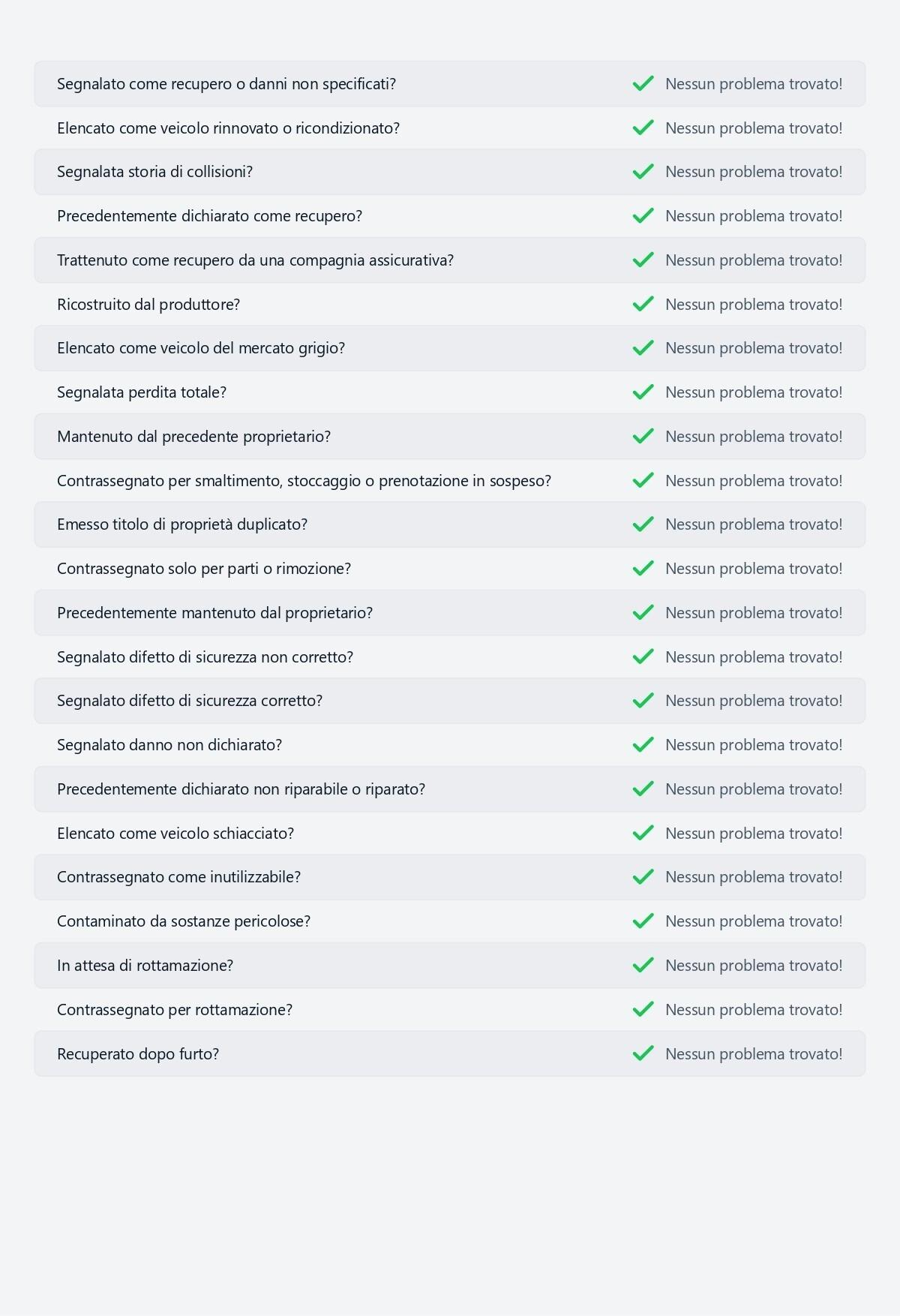This screenshot has height=1316, width=900.
Task: Click the green check next to 'In attesa di rottamazione?'
Action: tap(643, 966)
